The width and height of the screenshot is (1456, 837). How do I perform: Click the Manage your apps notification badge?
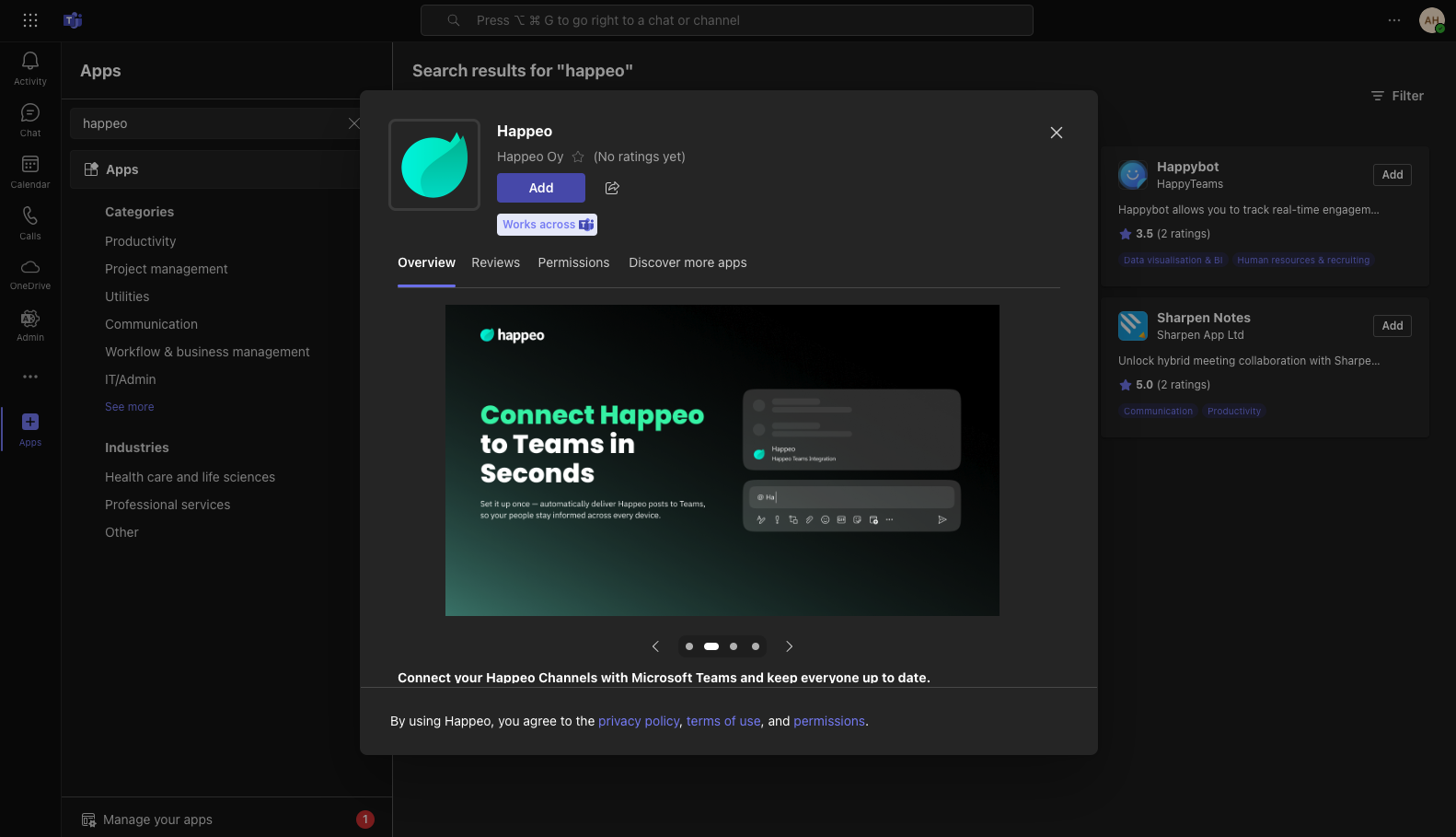tap(365, 820)
